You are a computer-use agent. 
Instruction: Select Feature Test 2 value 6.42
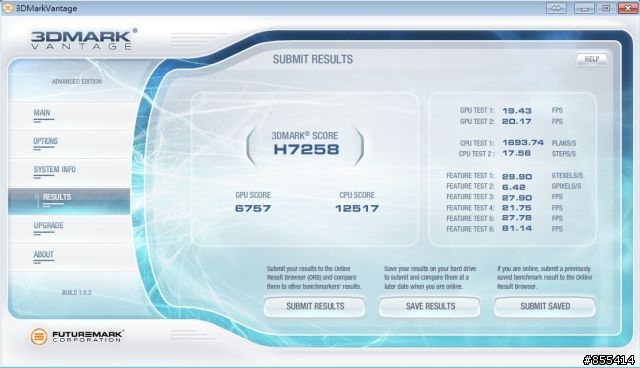[513, 187]
